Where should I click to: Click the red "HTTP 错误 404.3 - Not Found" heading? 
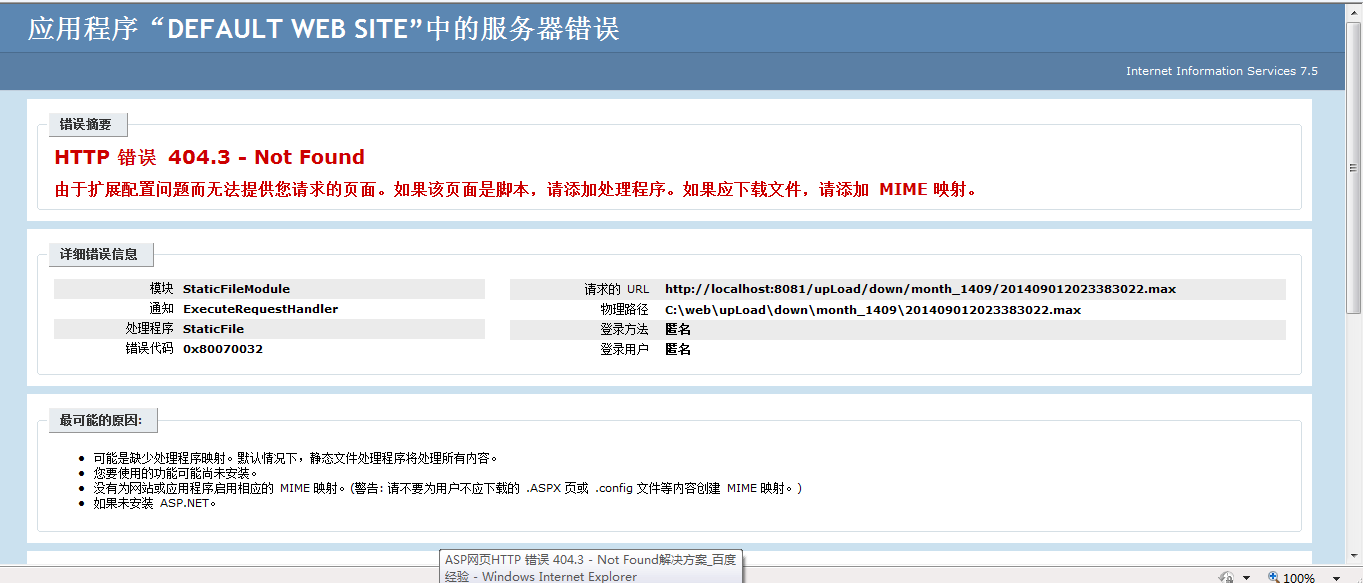pyautogui.click(x=210, y=157)
